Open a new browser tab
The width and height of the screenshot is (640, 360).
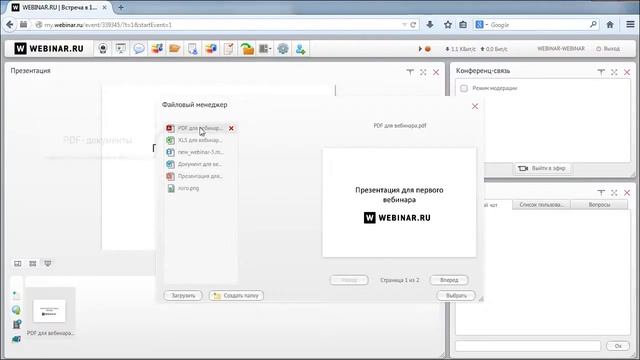click(x=121, y=7)
